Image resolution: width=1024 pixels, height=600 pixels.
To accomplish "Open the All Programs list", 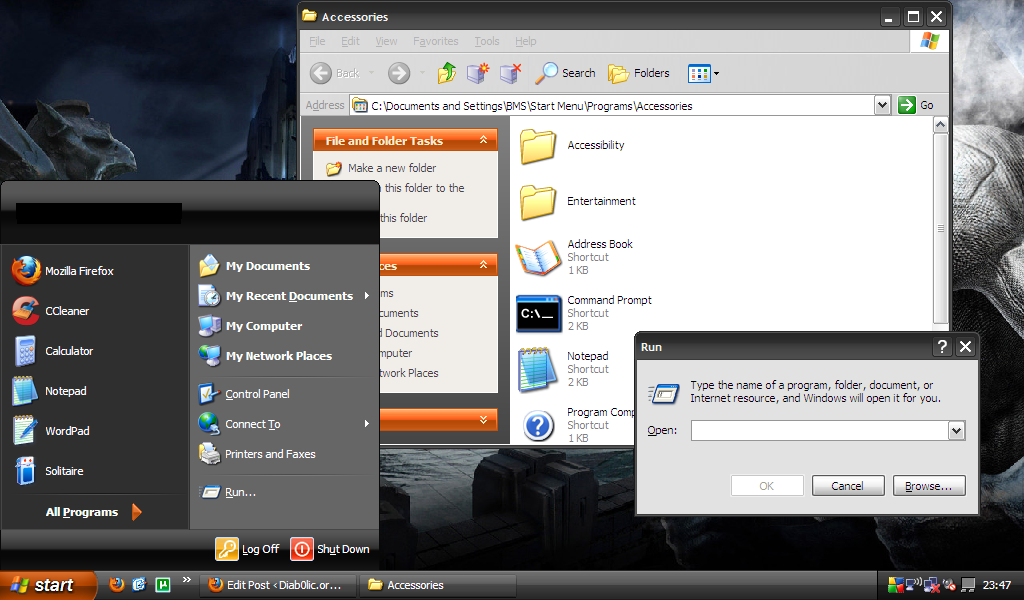I will (x=93, y=512).
